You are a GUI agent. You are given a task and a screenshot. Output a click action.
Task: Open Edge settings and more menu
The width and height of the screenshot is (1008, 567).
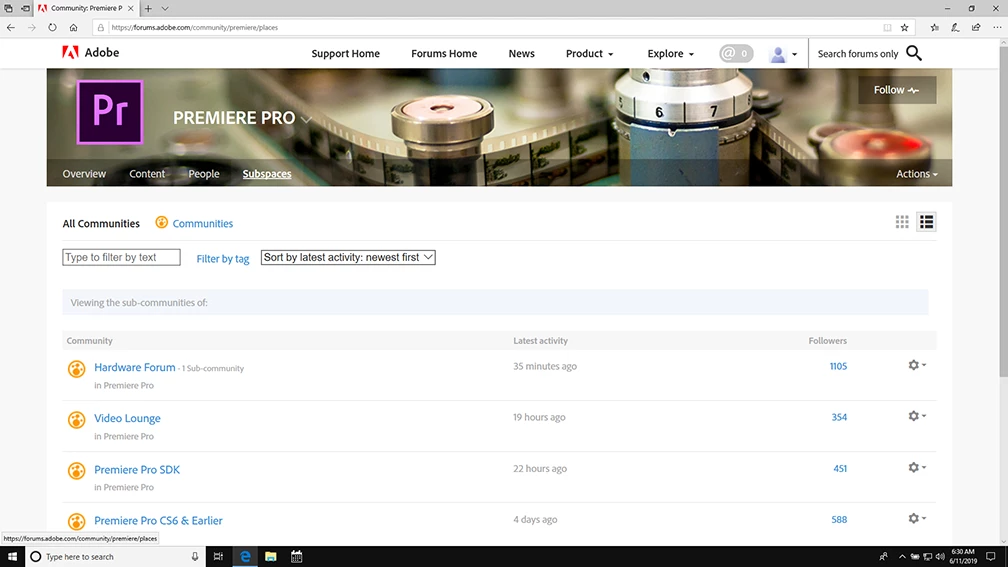pos(997,28)
